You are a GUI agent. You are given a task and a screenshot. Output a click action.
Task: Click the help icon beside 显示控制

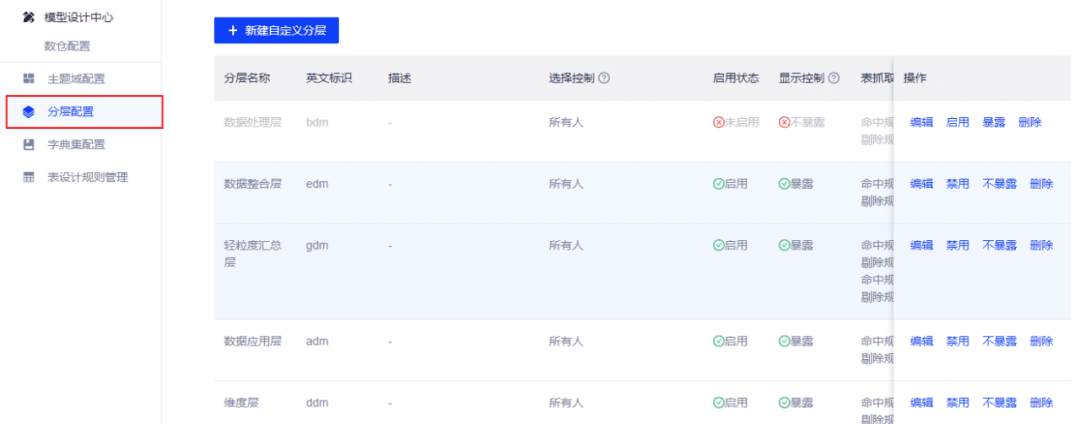[x=834, y=78]
